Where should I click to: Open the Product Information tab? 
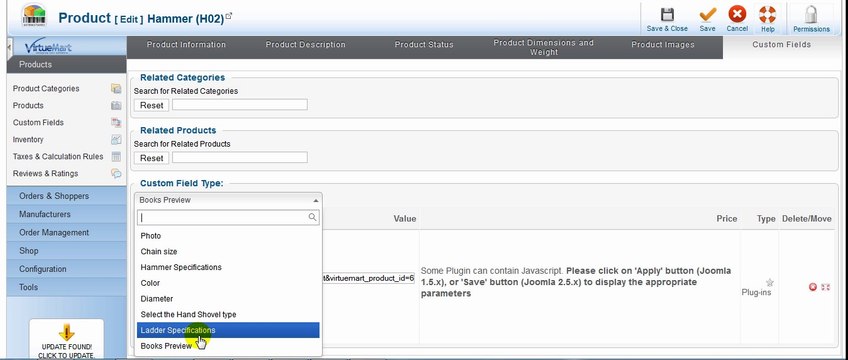click(186, 45)
